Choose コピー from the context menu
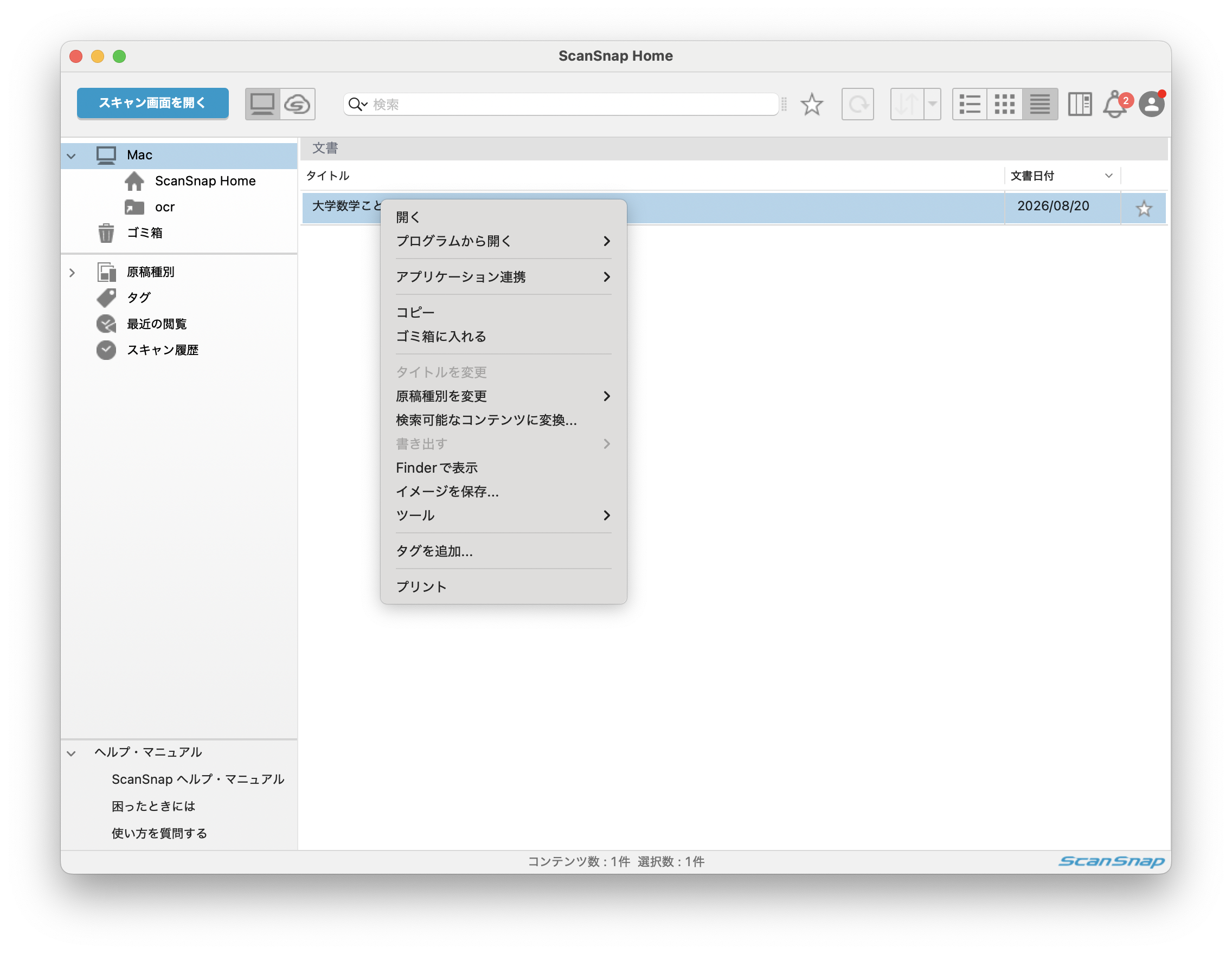Viewport: 1232px width, 954px height. tap(503, 312)
